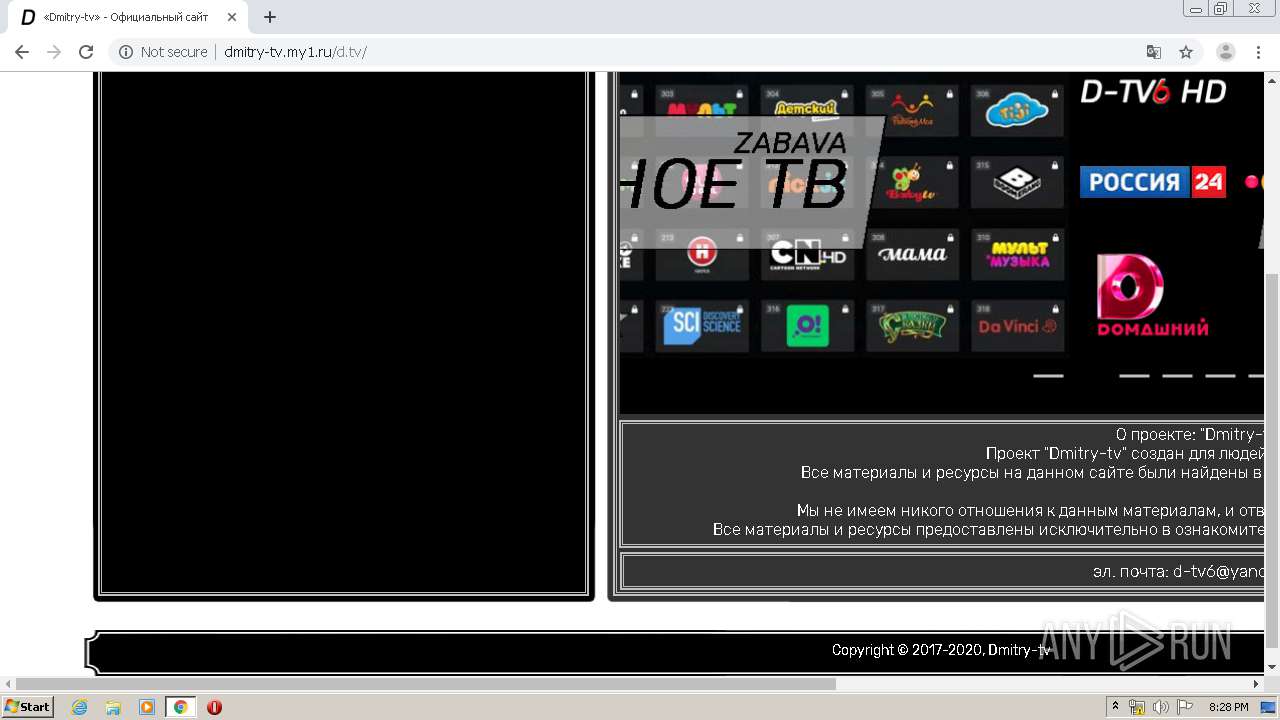Click the Cartoon Network HD tile
The width and height of the screenshot is (1280, 720).
[807, 254]
